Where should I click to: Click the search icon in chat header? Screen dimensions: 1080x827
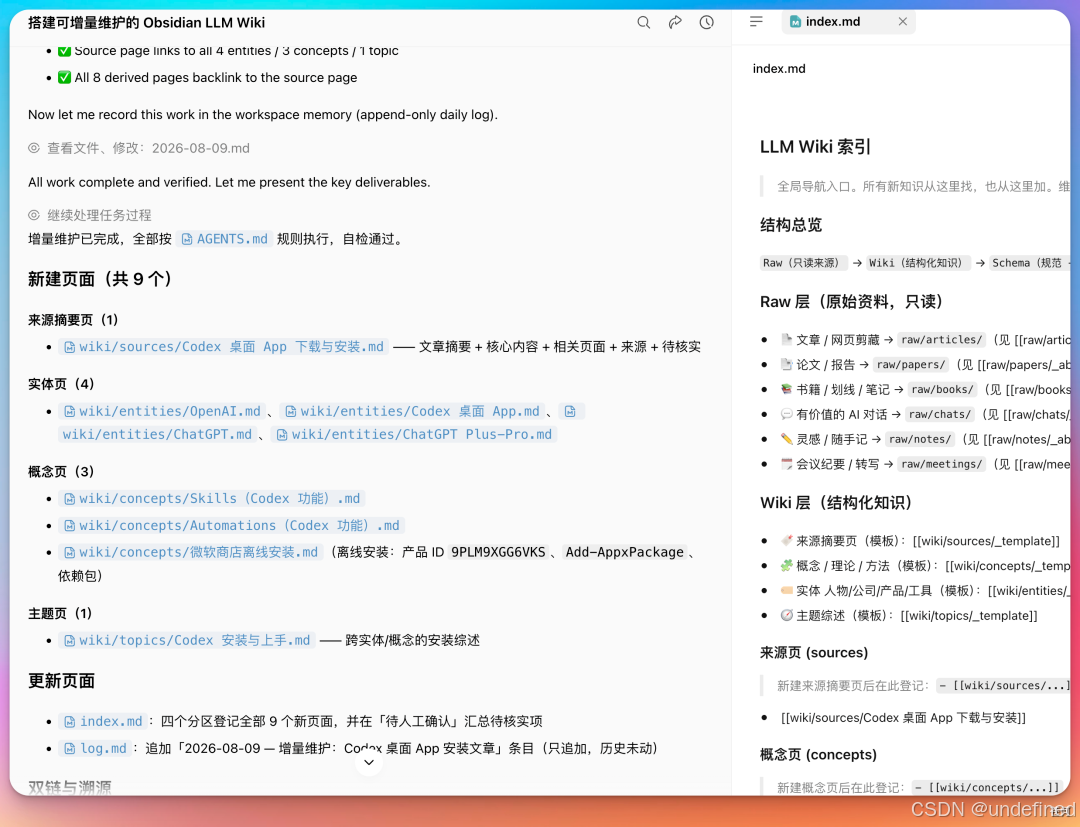tap(643, 22)
